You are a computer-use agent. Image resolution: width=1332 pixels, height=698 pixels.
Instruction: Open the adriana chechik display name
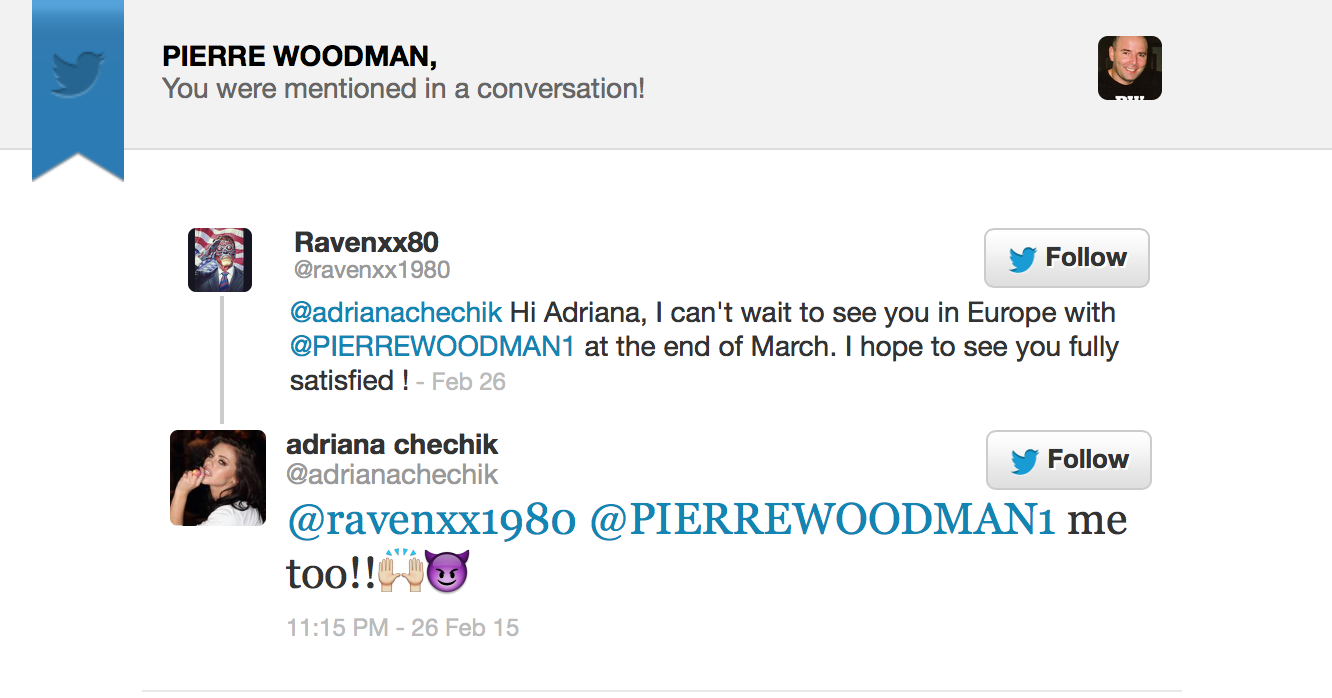[392, 444]
